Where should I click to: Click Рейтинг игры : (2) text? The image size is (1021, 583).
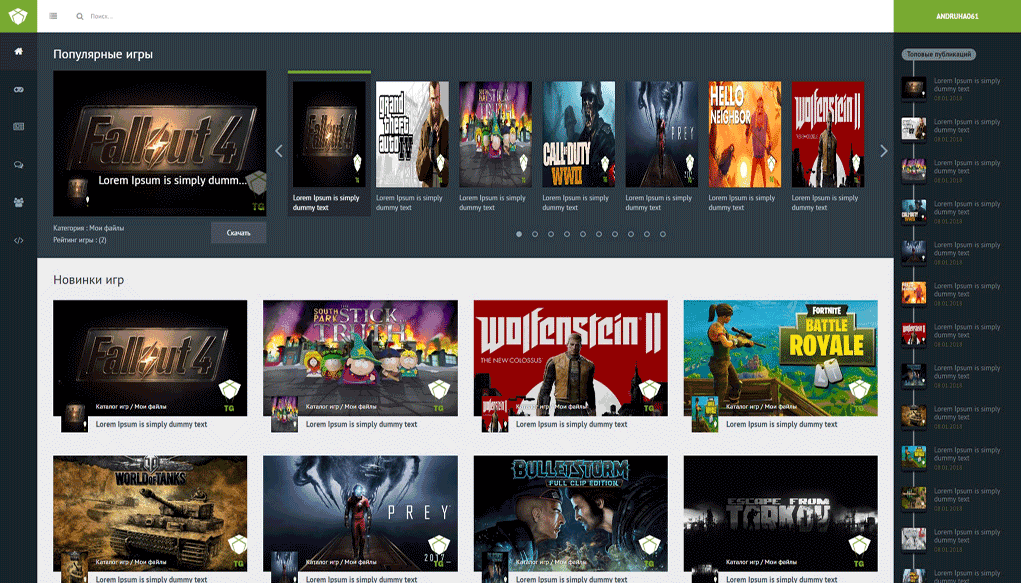pyautogui.click(x=80, y=240)
